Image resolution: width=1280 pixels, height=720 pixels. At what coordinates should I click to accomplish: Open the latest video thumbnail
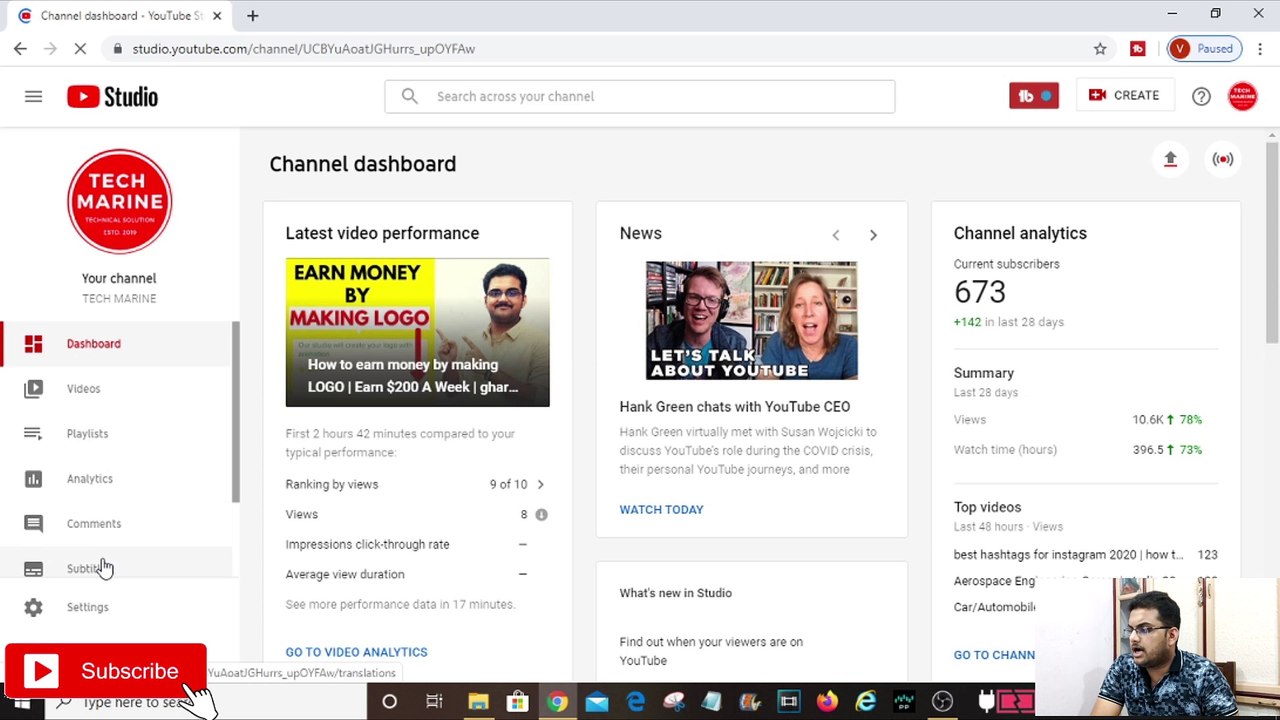tap(417, 332)
